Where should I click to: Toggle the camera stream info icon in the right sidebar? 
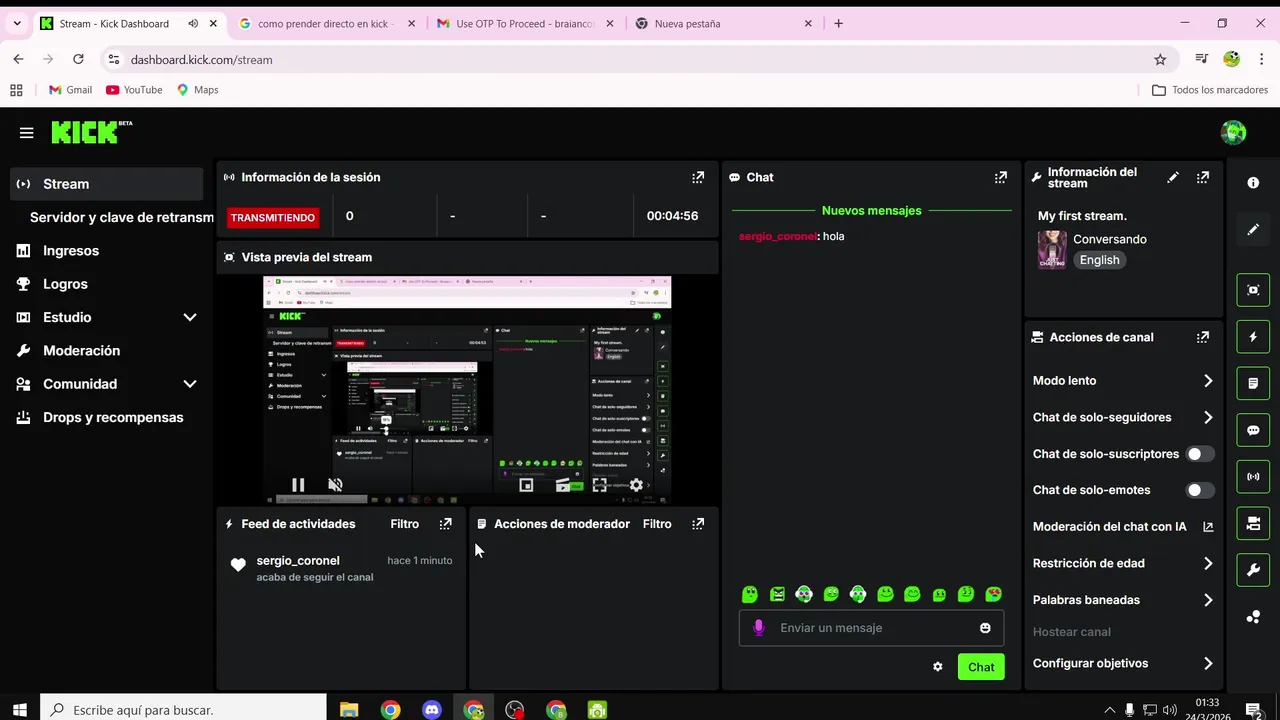click(x=1253, y=523)
